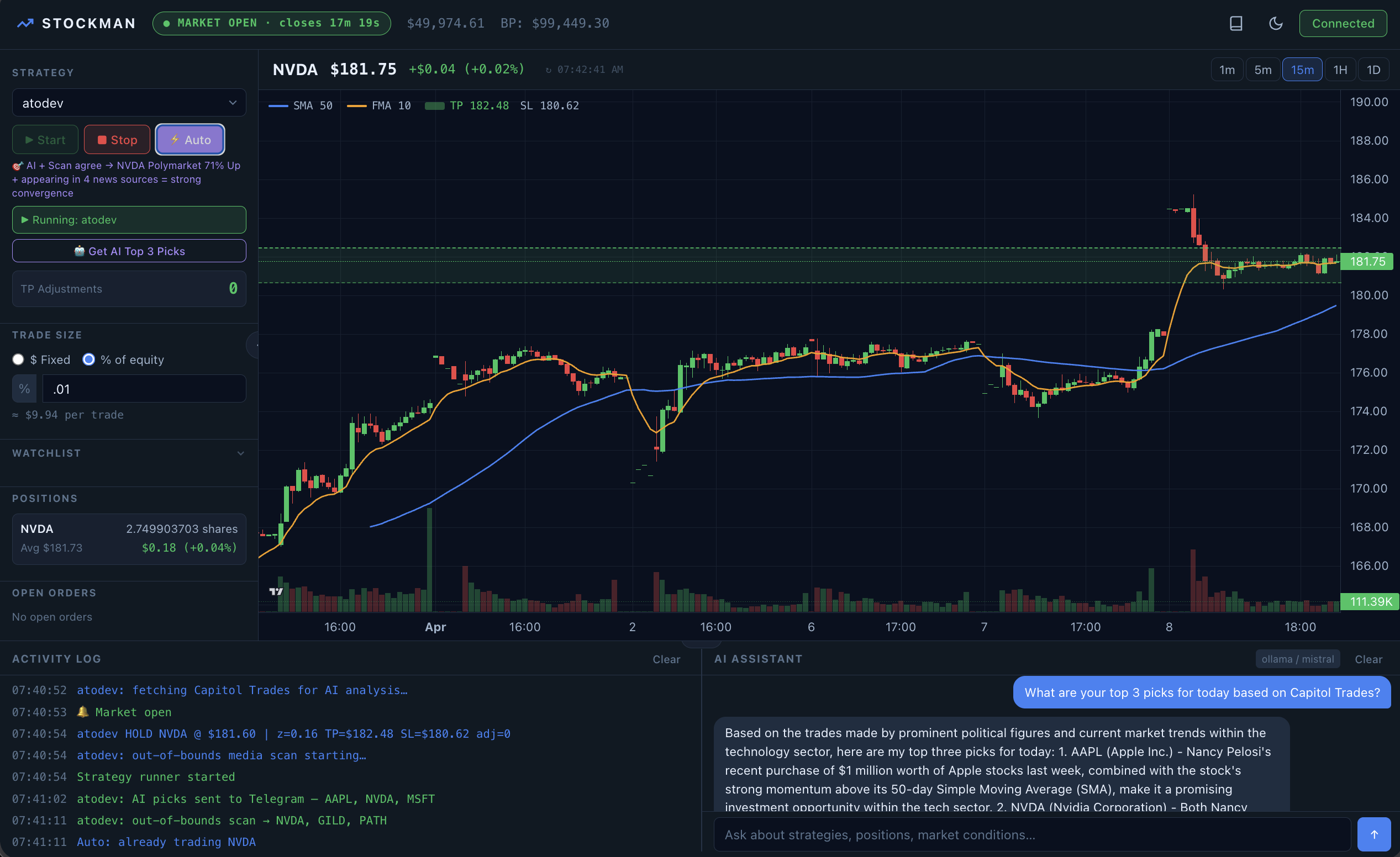The image size is (1400, 857).
Task: Clear the AI Assistant conversation
Action: click(1368, 659)
